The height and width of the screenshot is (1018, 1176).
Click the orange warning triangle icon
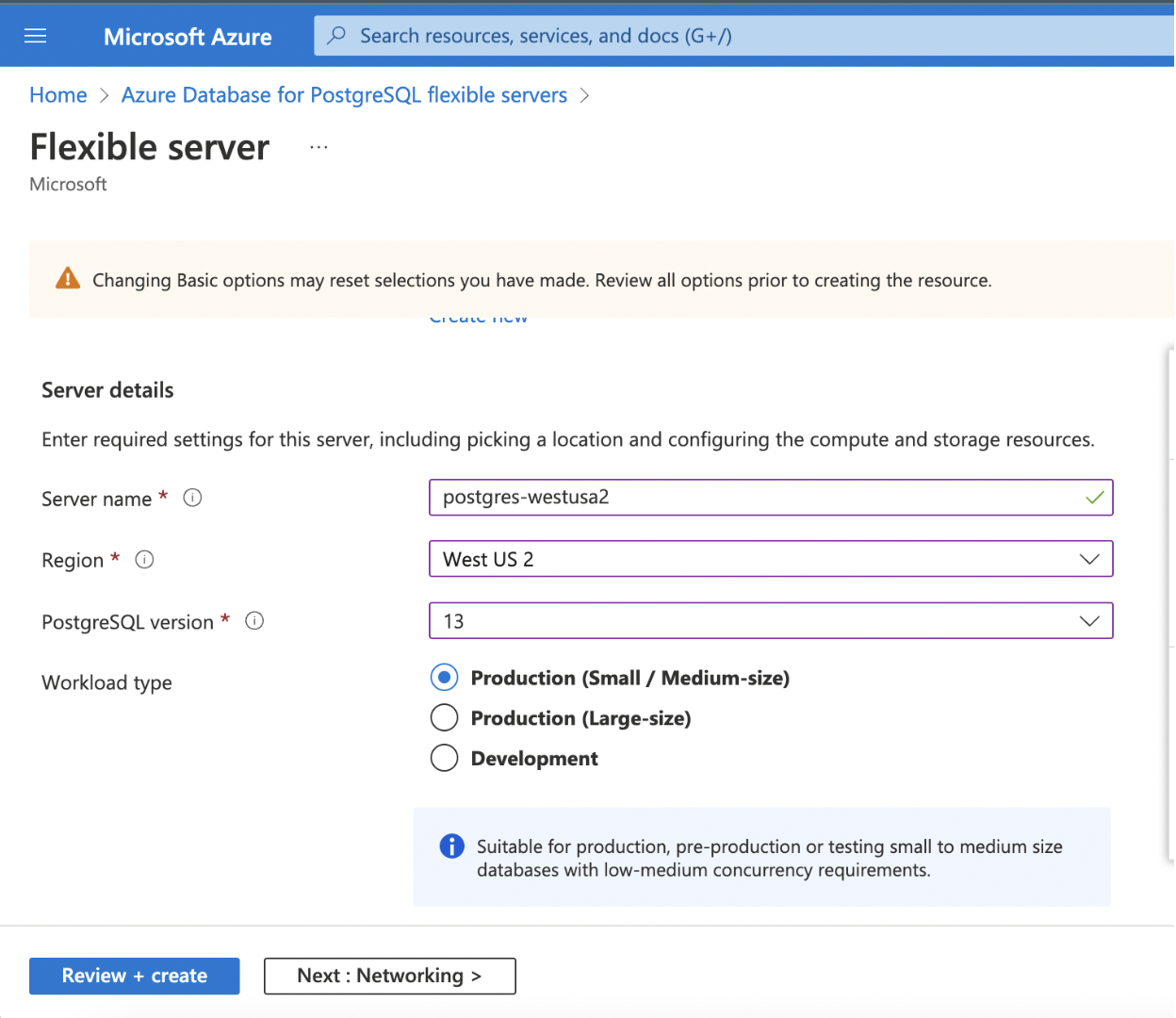point(68,278)
